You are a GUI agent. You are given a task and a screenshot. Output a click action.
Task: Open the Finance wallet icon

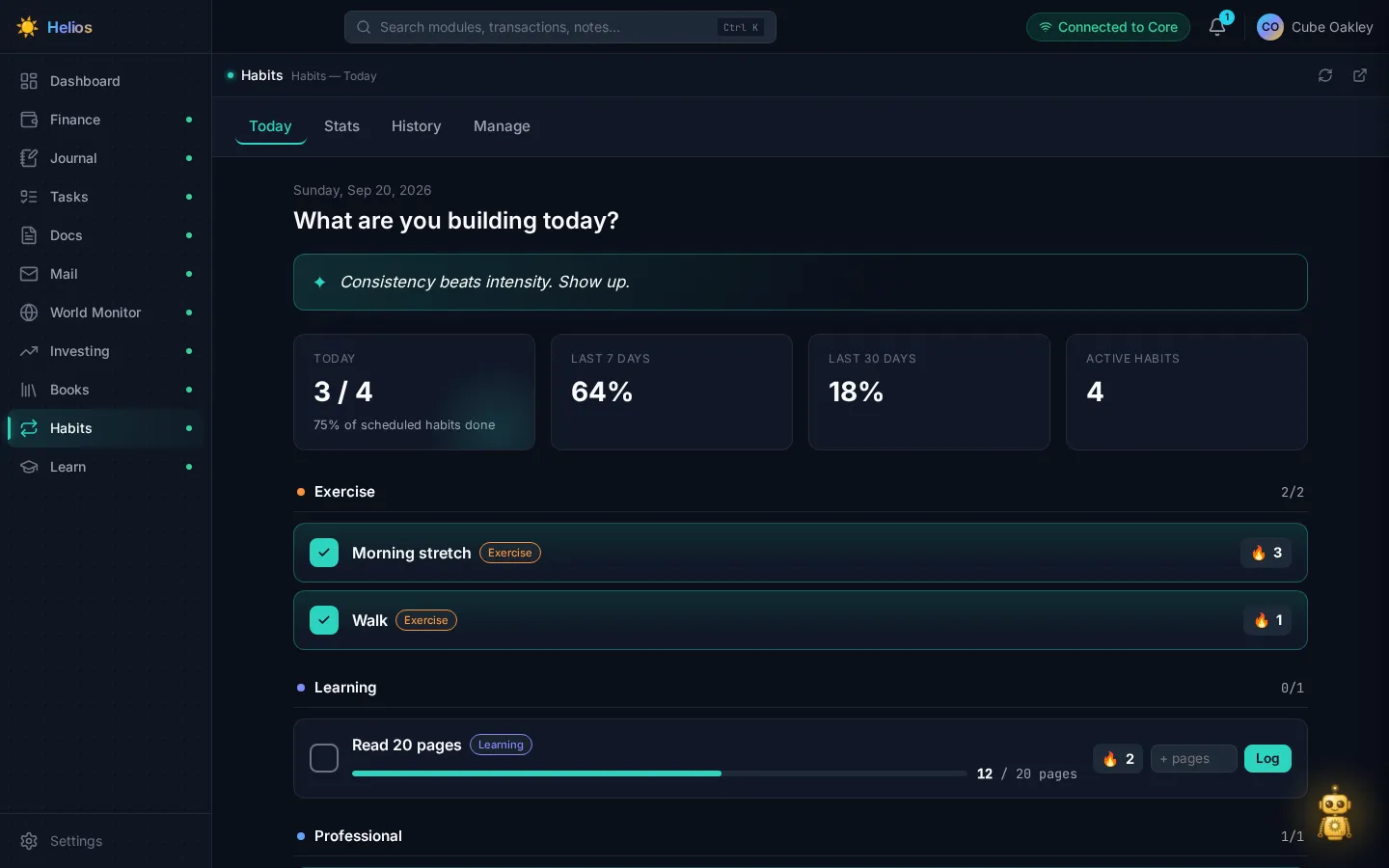tap(29, 120)
